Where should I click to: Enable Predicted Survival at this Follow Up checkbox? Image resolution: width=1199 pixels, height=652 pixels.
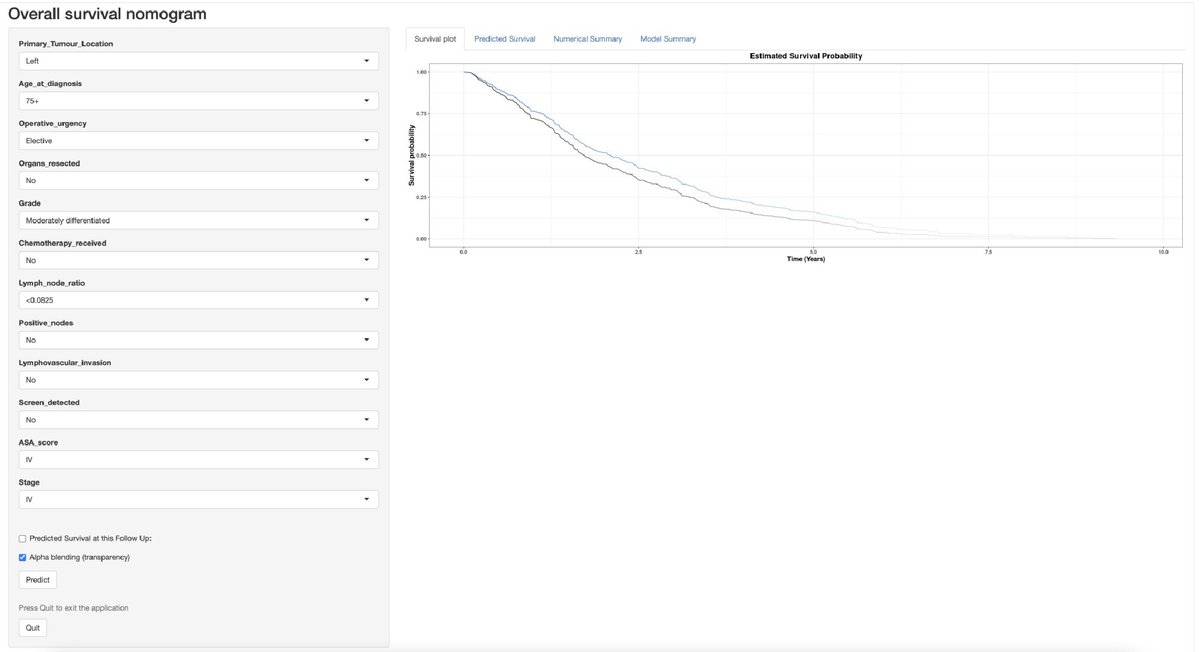pyautogui.click(x=22, y=539)
